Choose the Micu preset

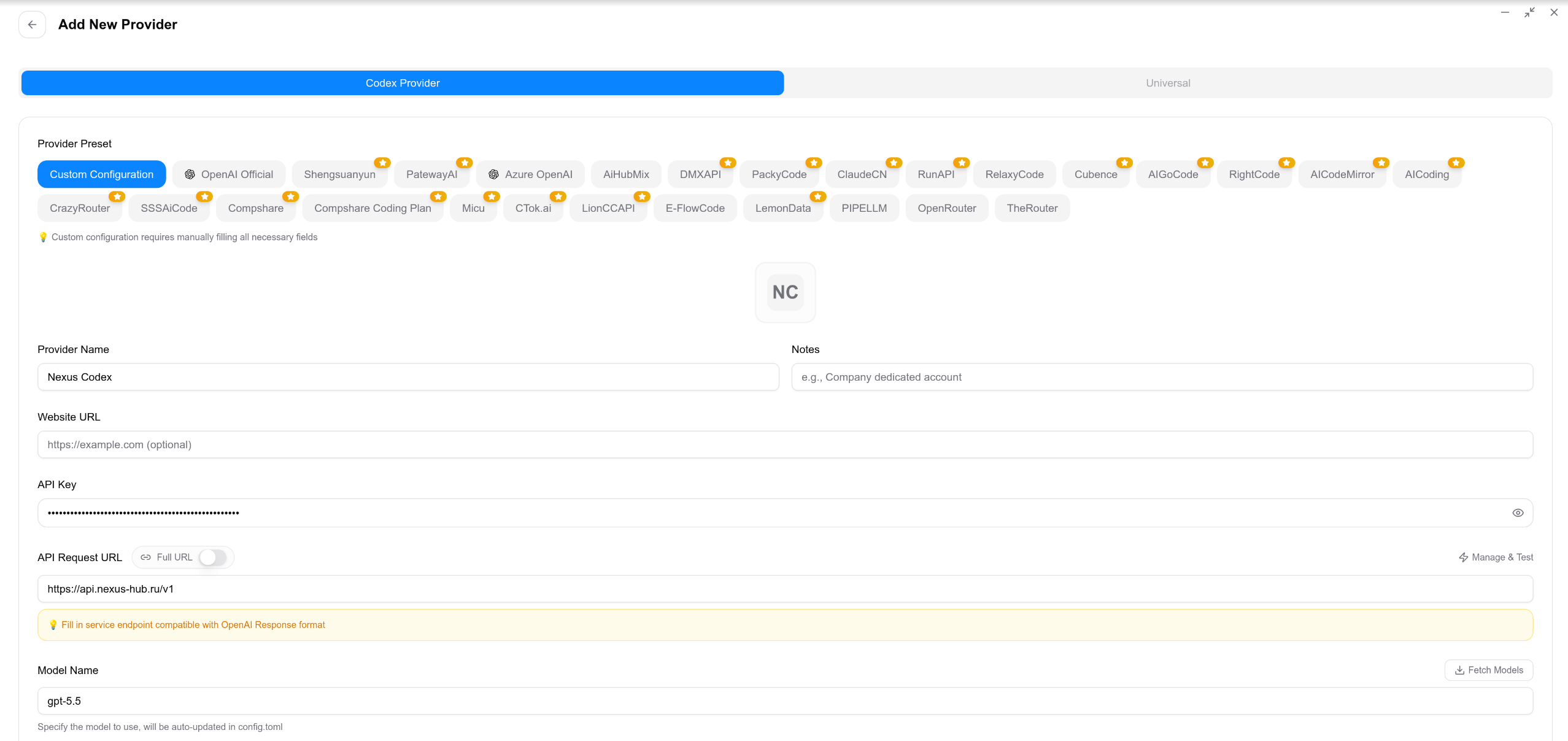coord(473,208)
